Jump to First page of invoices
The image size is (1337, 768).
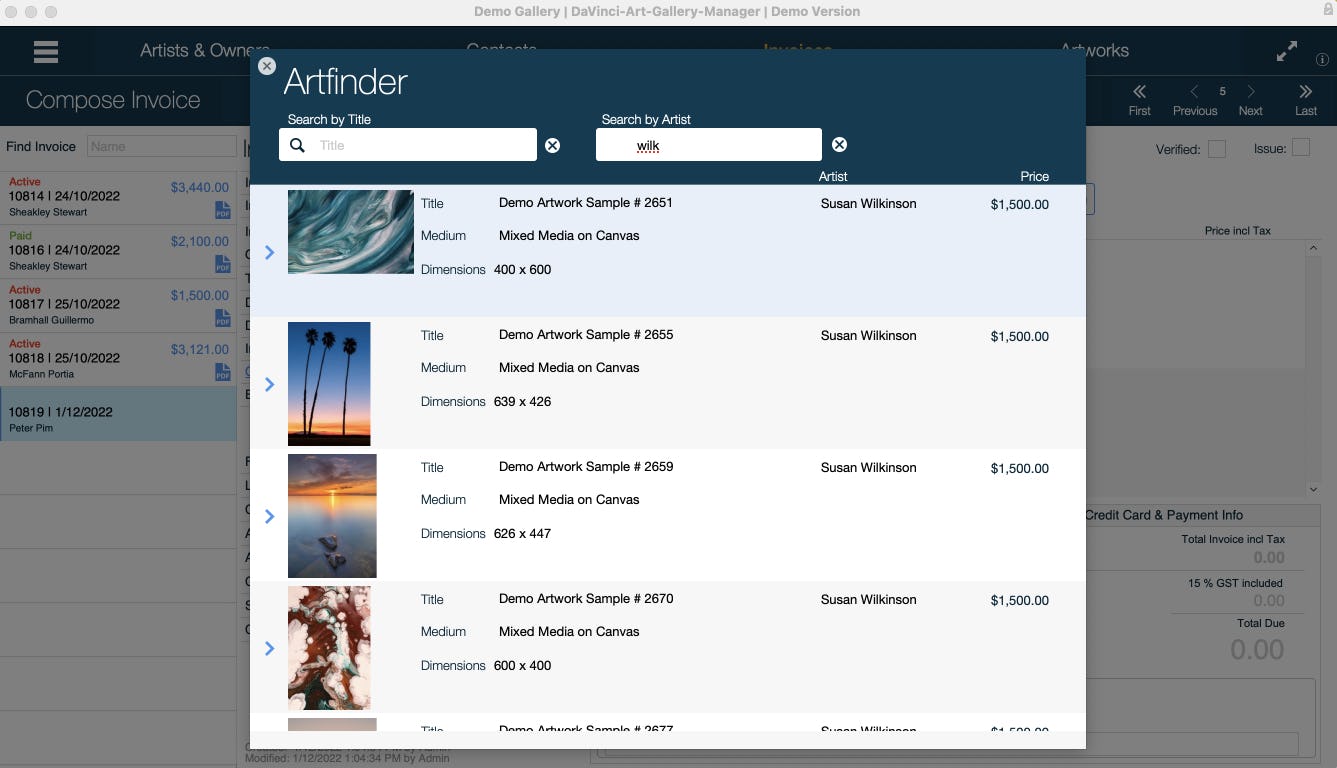(1139, 100)
